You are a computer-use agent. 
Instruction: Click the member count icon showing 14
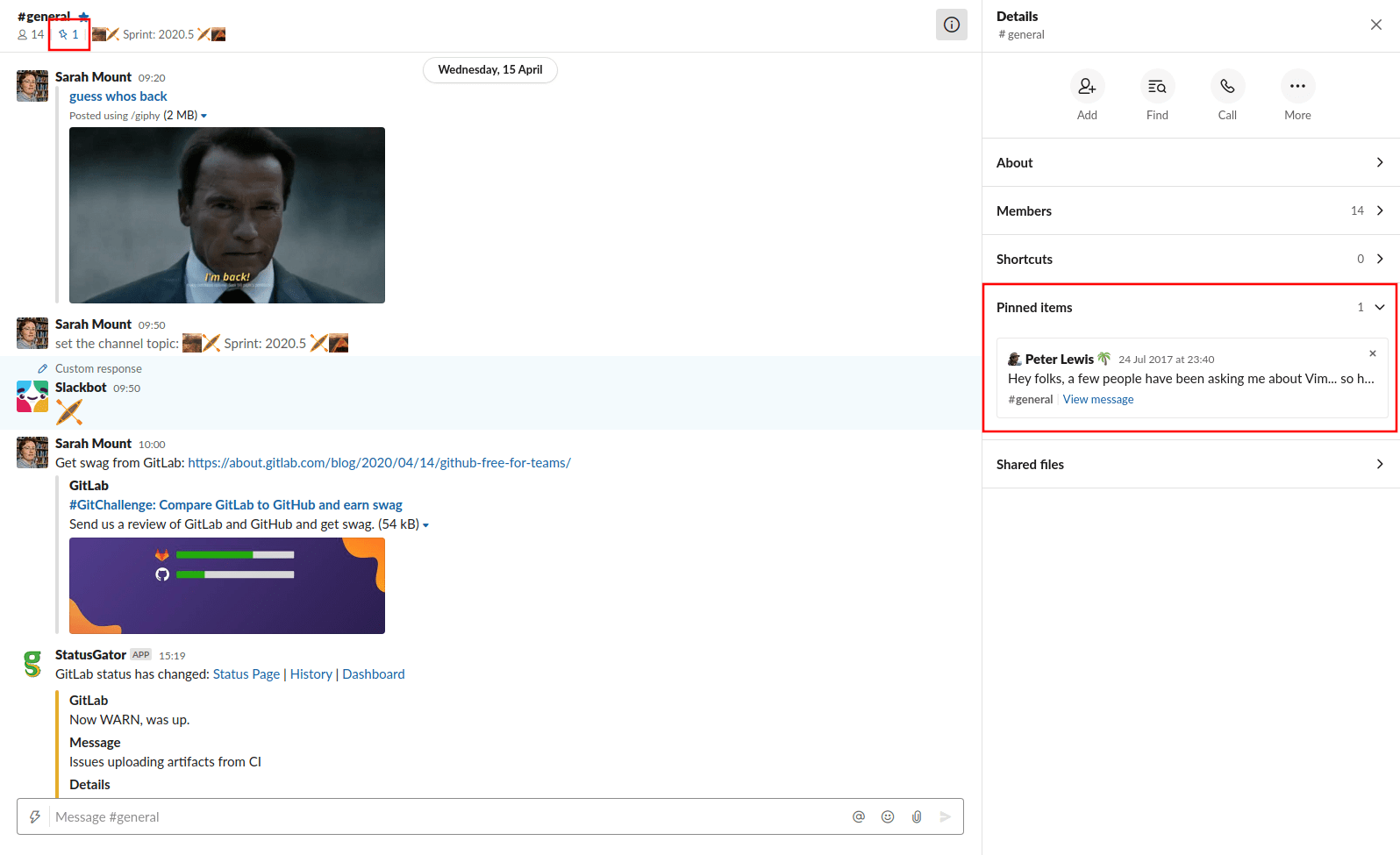pyautogui.click(x=31, y=34)
